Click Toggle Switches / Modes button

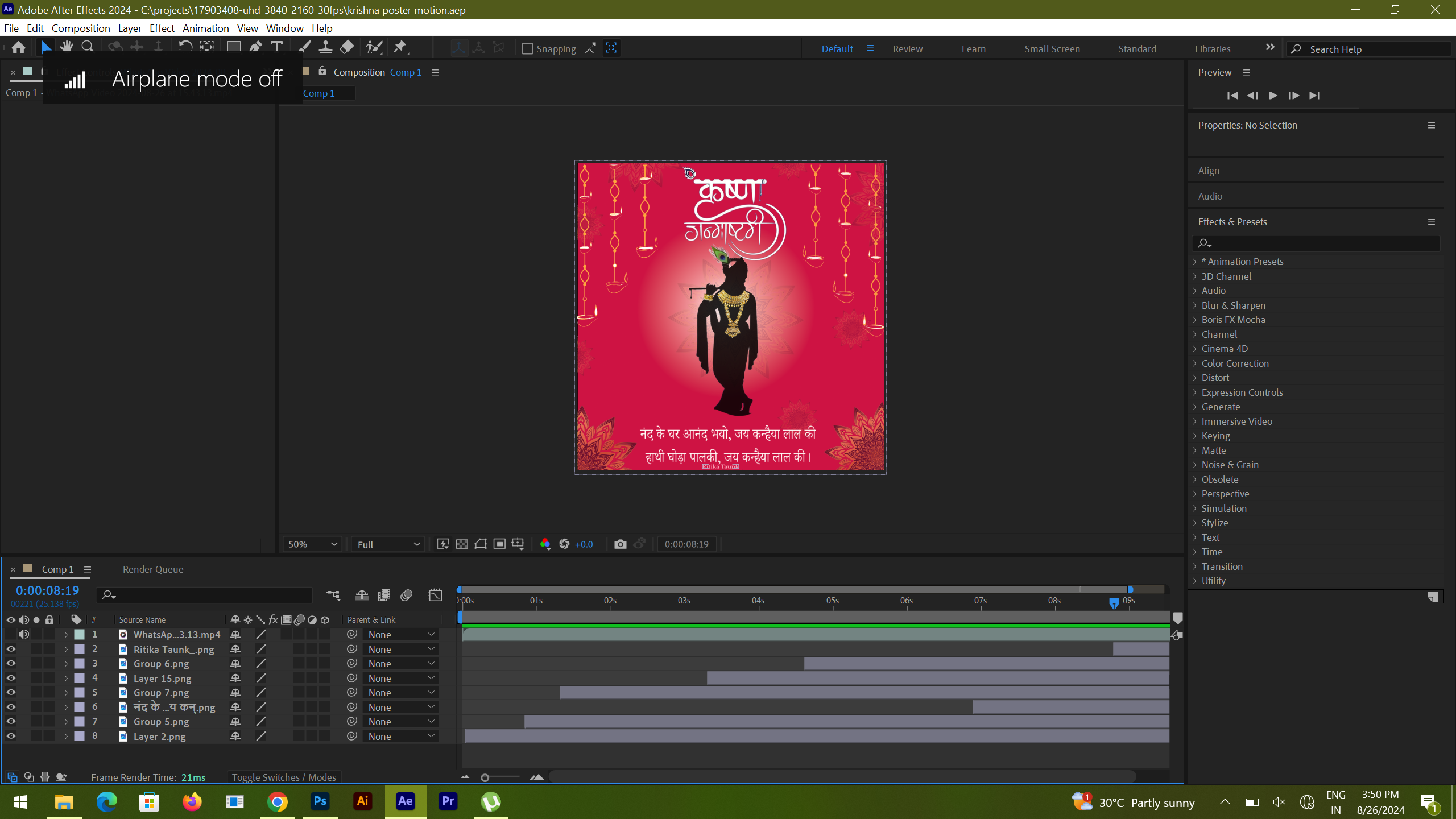click(x=284, y=777)
